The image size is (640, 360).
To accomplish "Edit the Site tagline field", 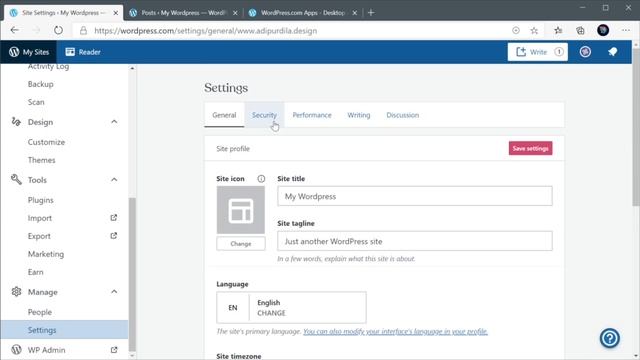I will coord(415,241).
